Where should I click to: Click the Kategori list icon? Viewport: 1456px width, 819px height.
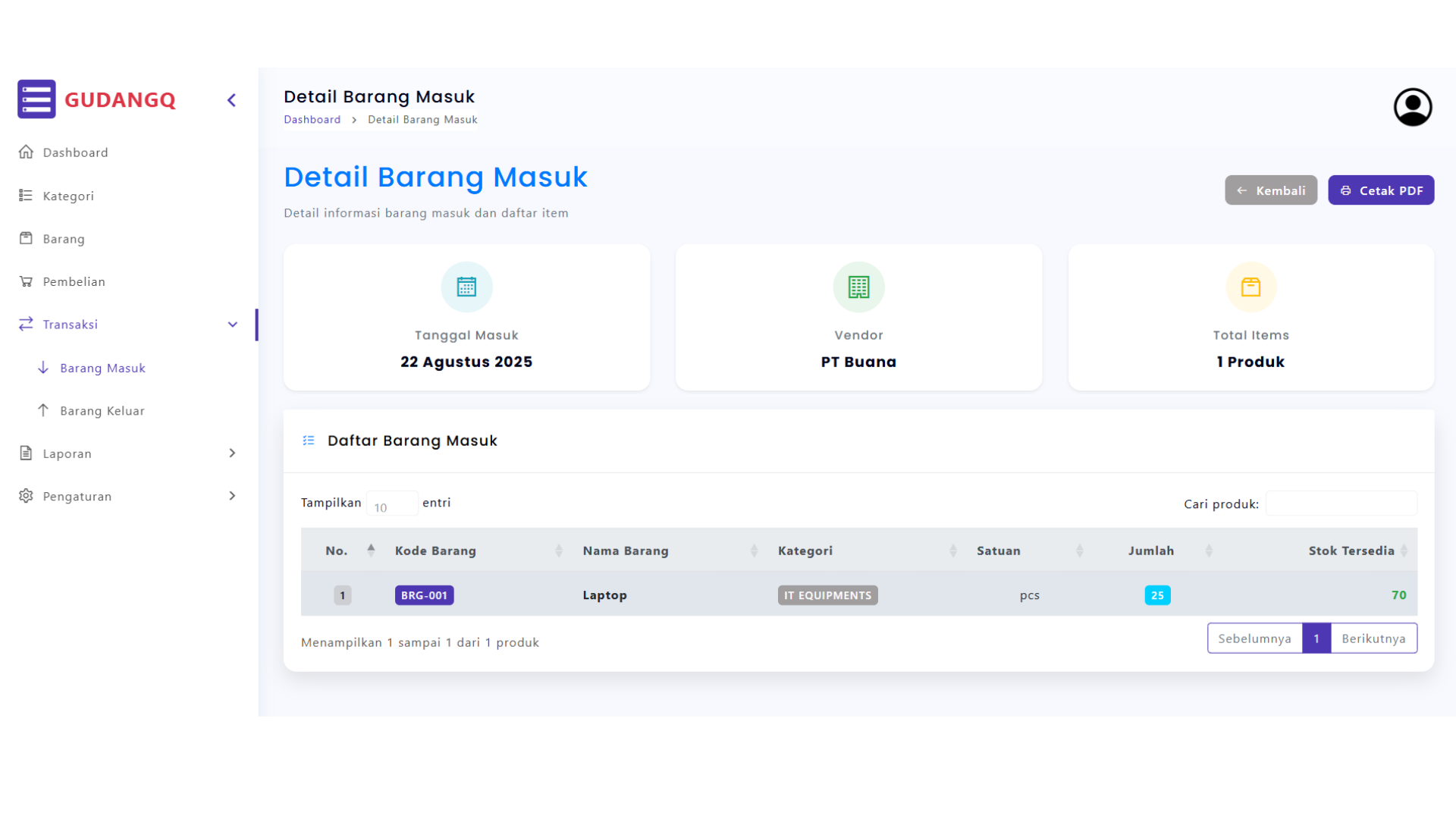click(x=26, y=196)
